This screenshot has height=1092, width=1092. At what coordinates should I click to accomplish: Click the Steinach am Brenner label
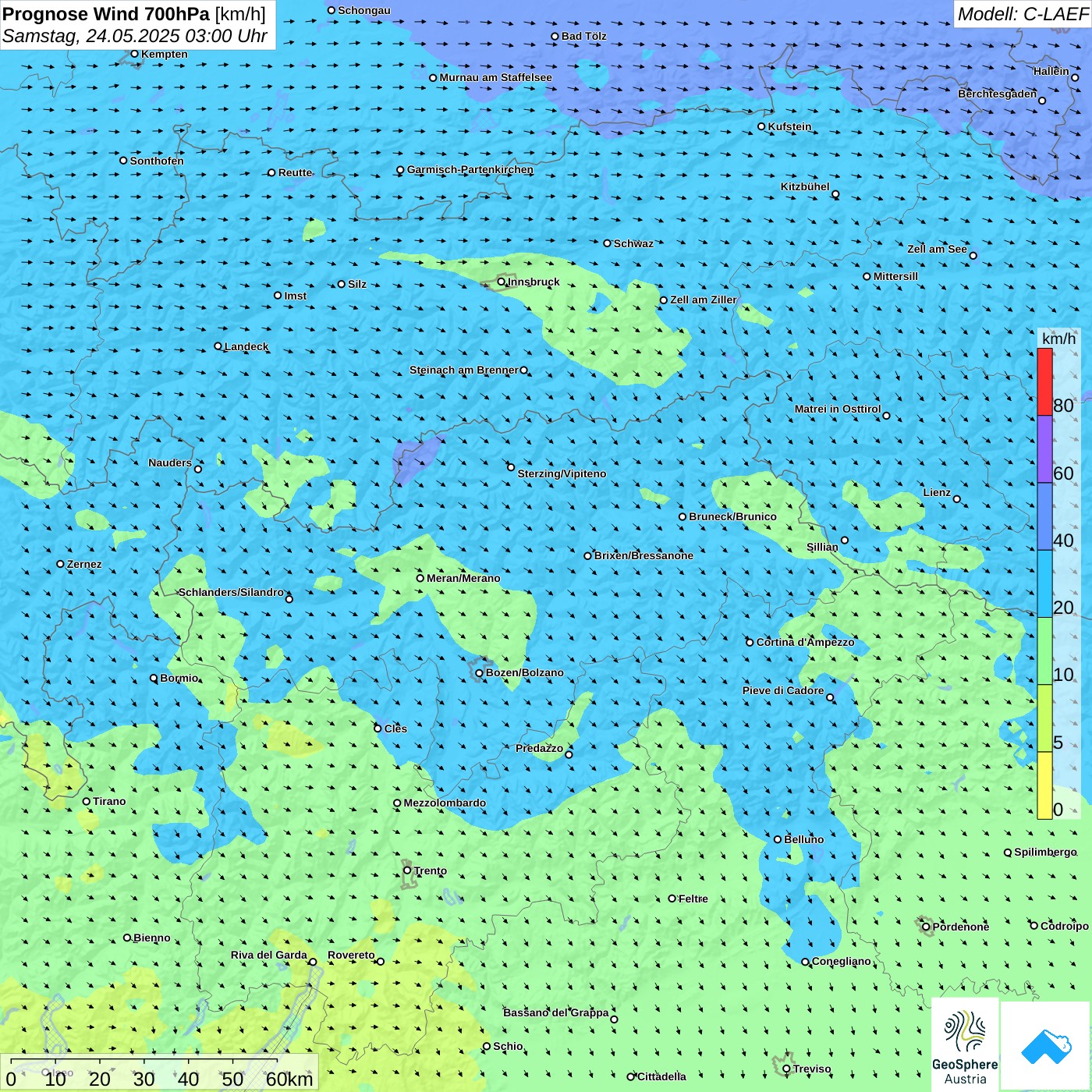click(463, 370)
